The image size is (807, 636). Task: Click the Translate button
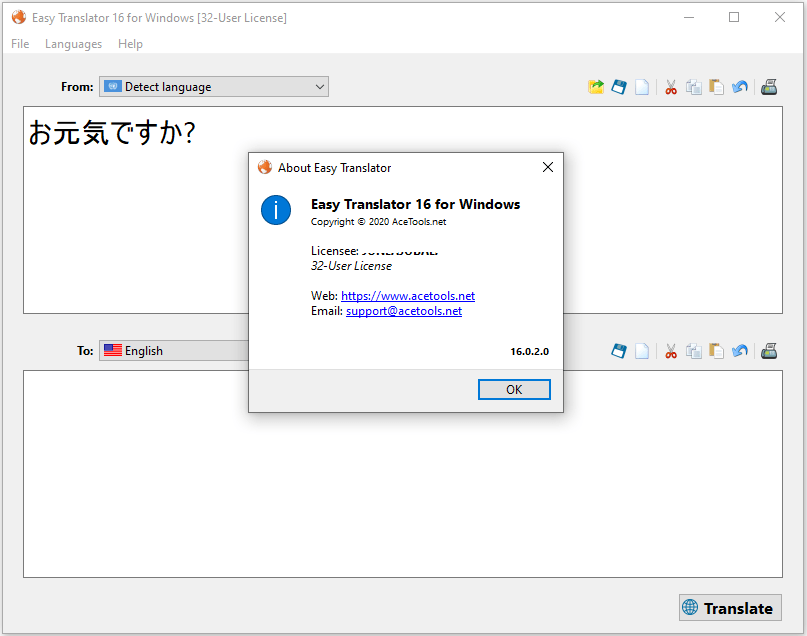click(730, 608)
